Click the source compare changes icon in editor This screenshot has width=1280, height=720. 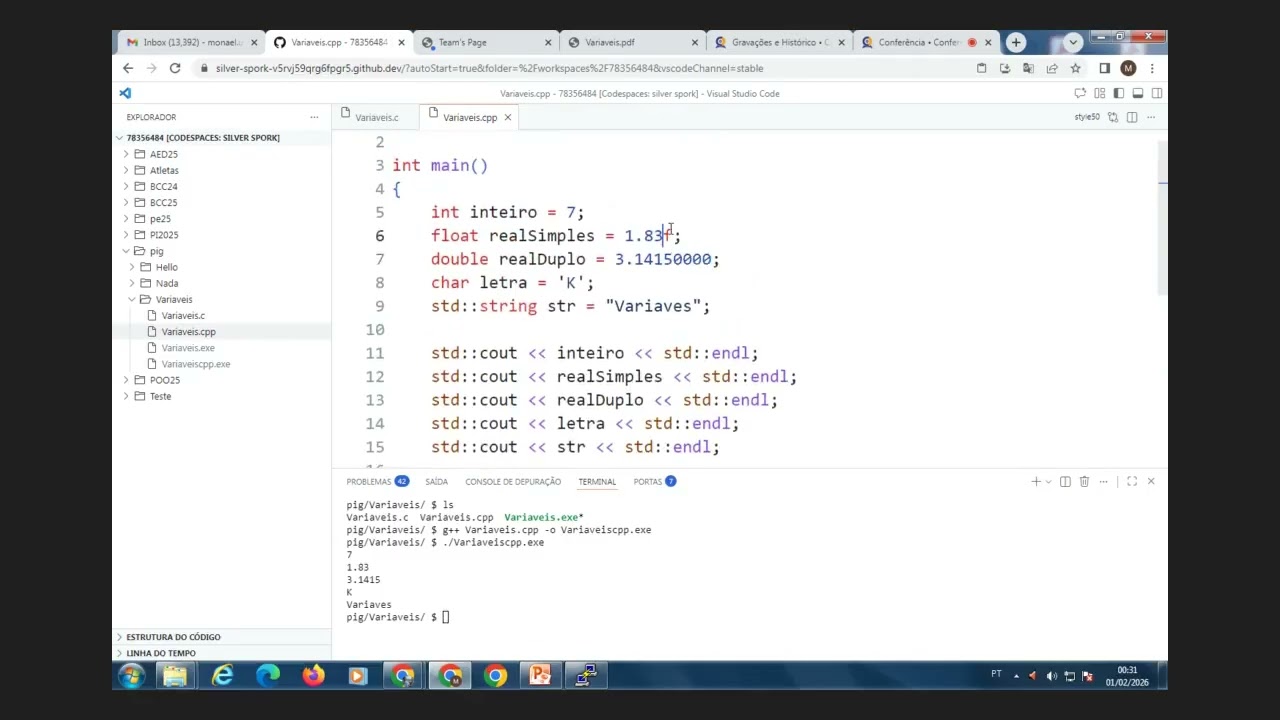[x=1113, y=117]
